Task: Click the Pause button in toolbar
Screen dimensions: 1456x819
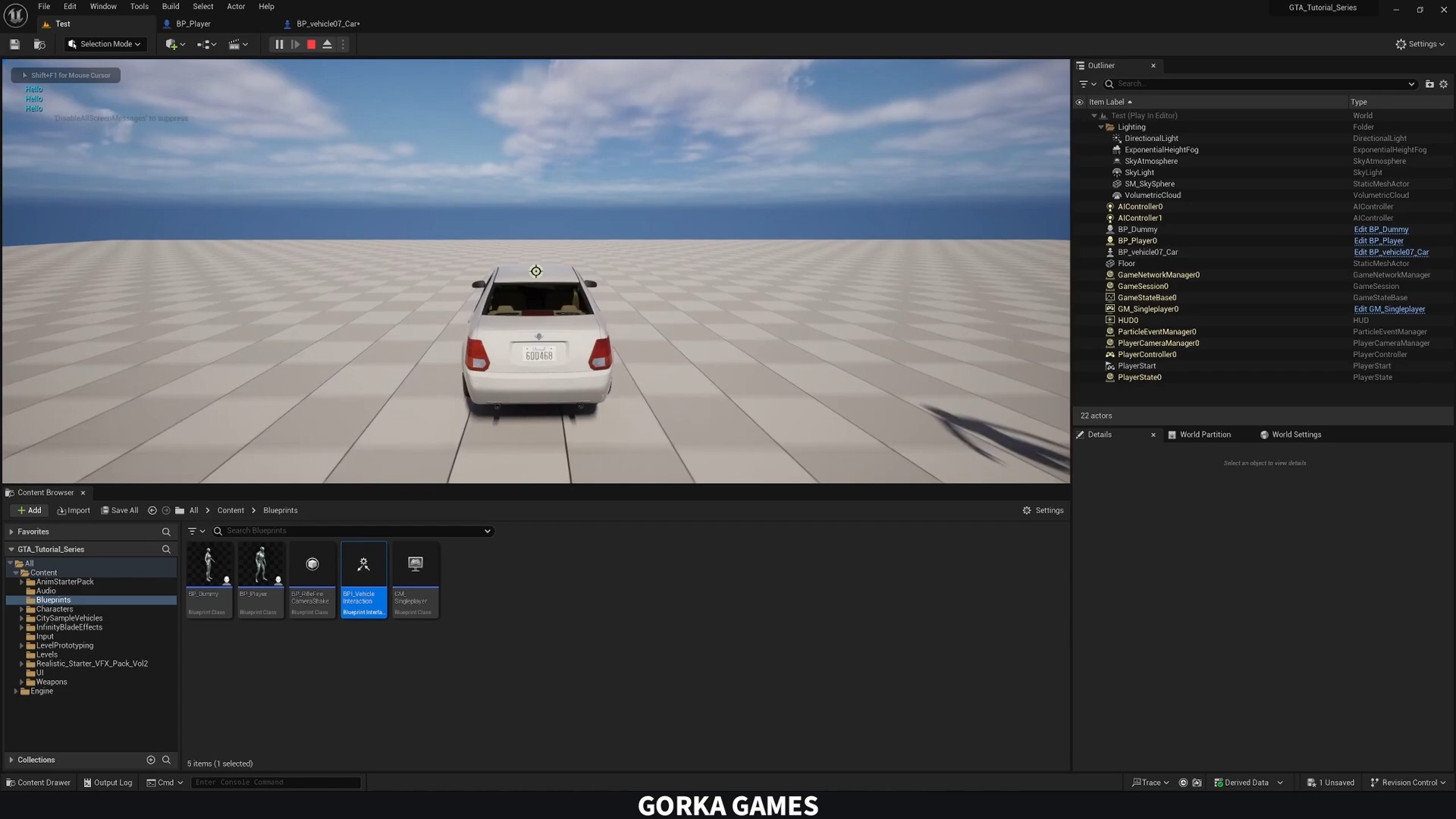Action: tap(278, 44)
